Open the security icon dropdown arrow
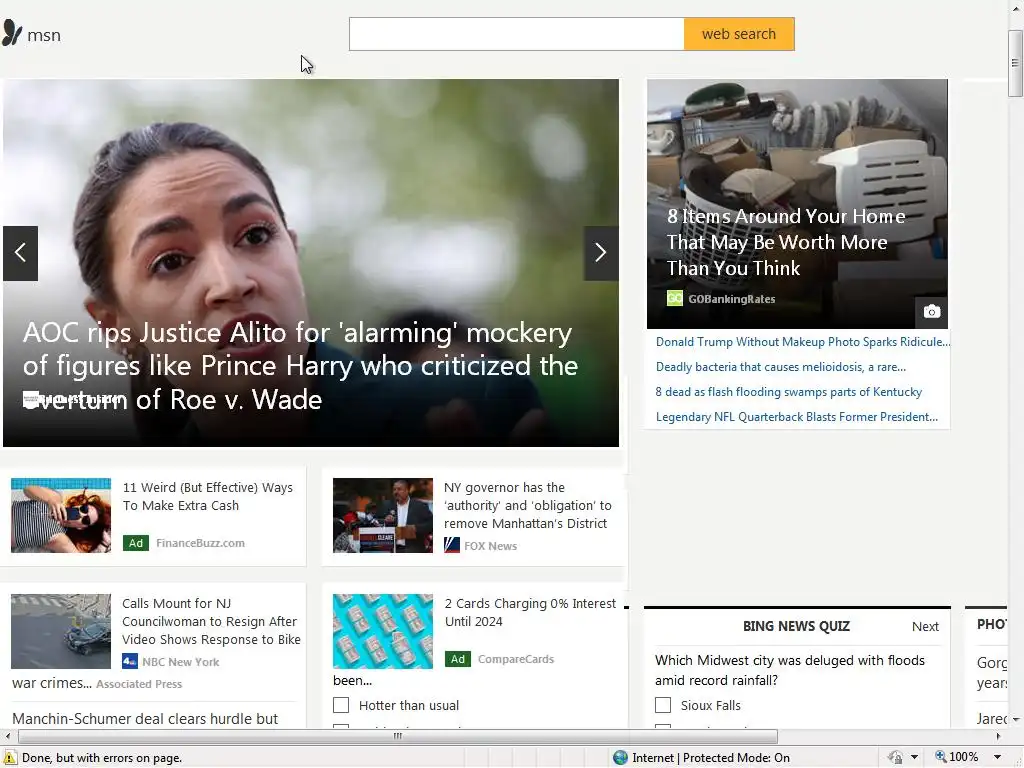 tap(914, 758)
